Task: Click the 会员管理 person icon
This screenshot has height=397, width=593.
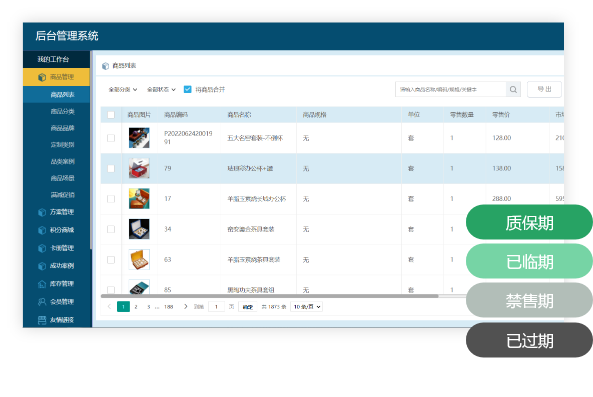Action: (42, 302)
